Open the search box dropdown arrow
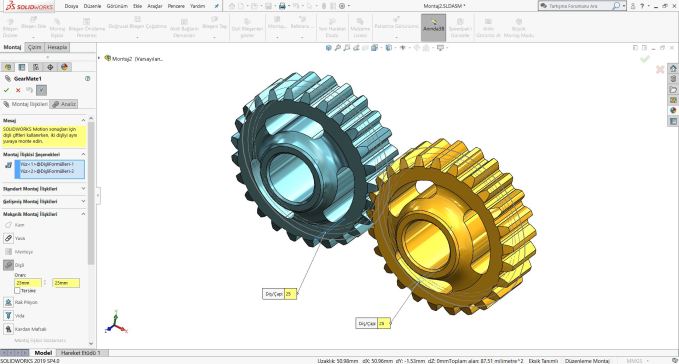The height and width of the screenshot is (364, 679). pos(624,6)
